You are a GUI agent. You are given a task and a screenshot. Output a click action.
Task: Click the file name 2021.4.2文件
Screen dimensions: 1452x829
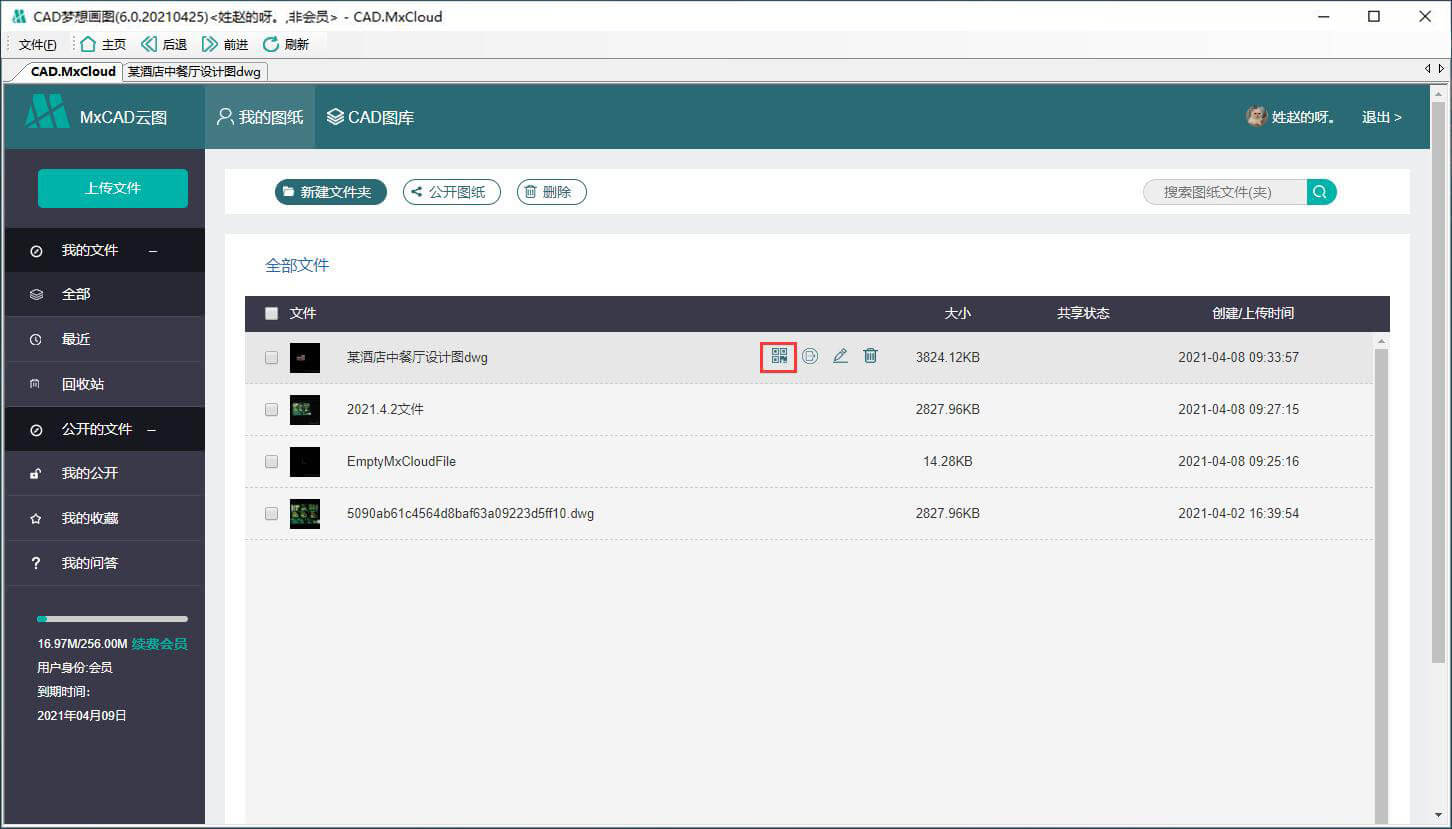point(385,409)
